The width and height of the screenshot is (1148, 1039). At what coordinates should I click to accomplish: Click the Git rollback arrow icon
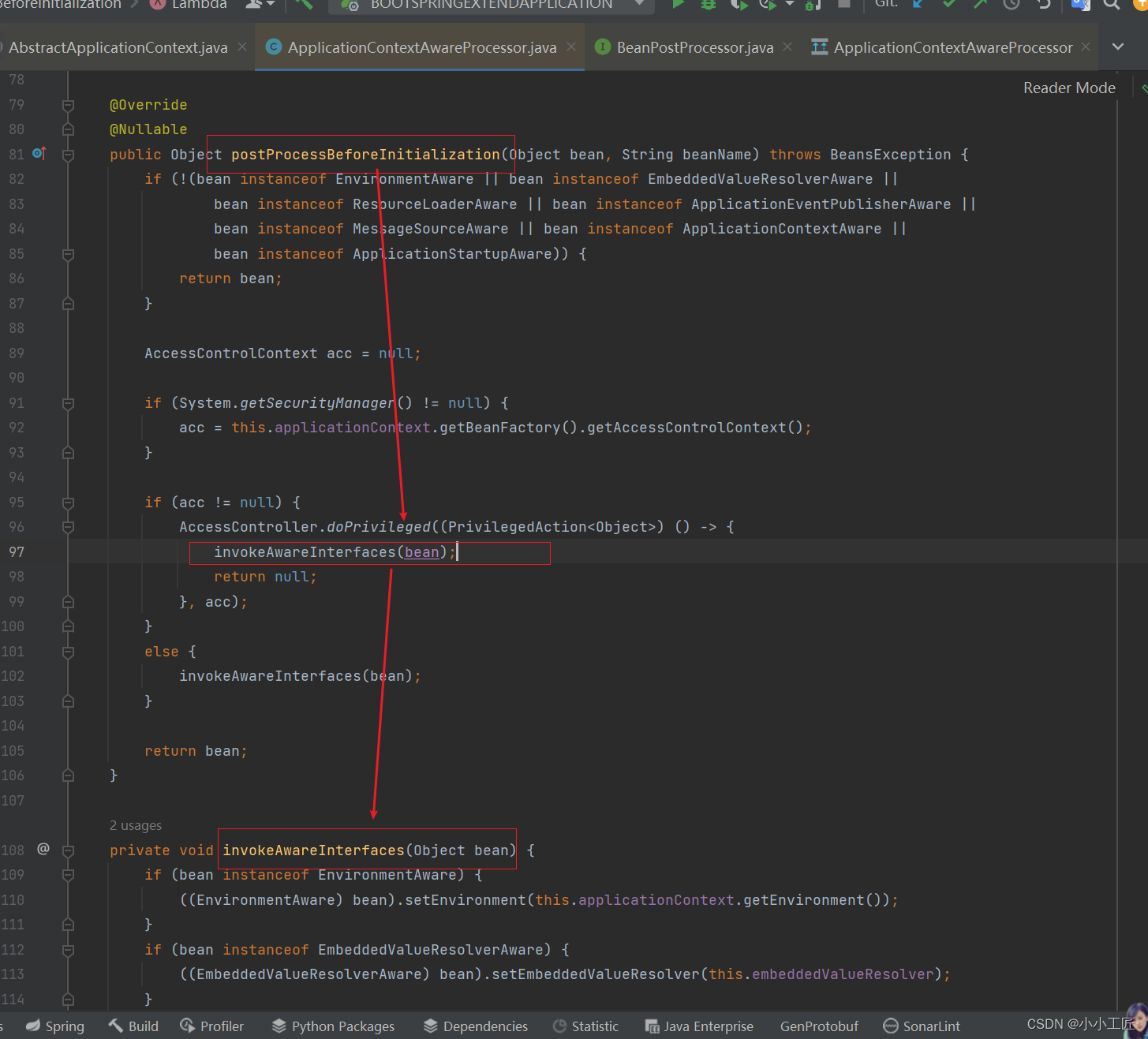[1043, 4]
